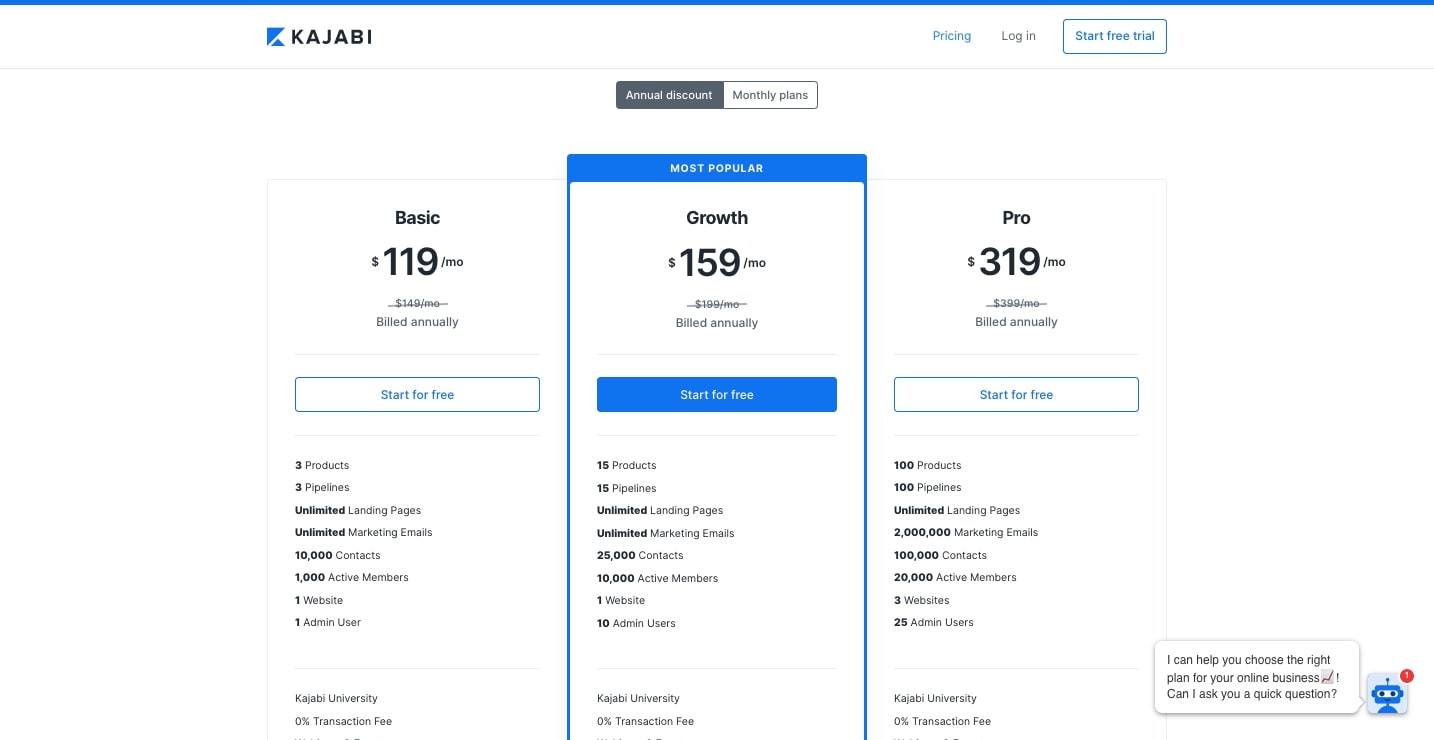Click the Pro plan heading

point(1016,218)
